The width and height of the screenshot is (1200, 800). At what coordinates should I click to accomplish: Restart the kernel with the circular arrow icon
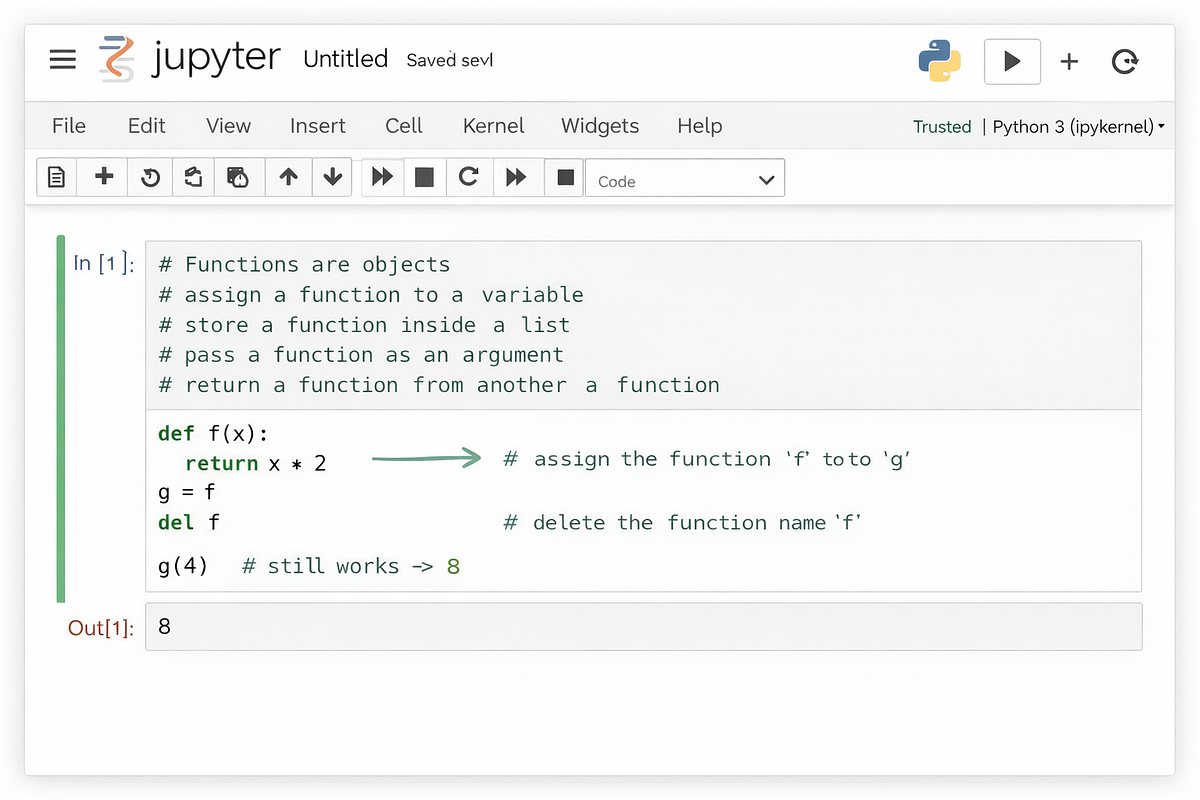468,177
